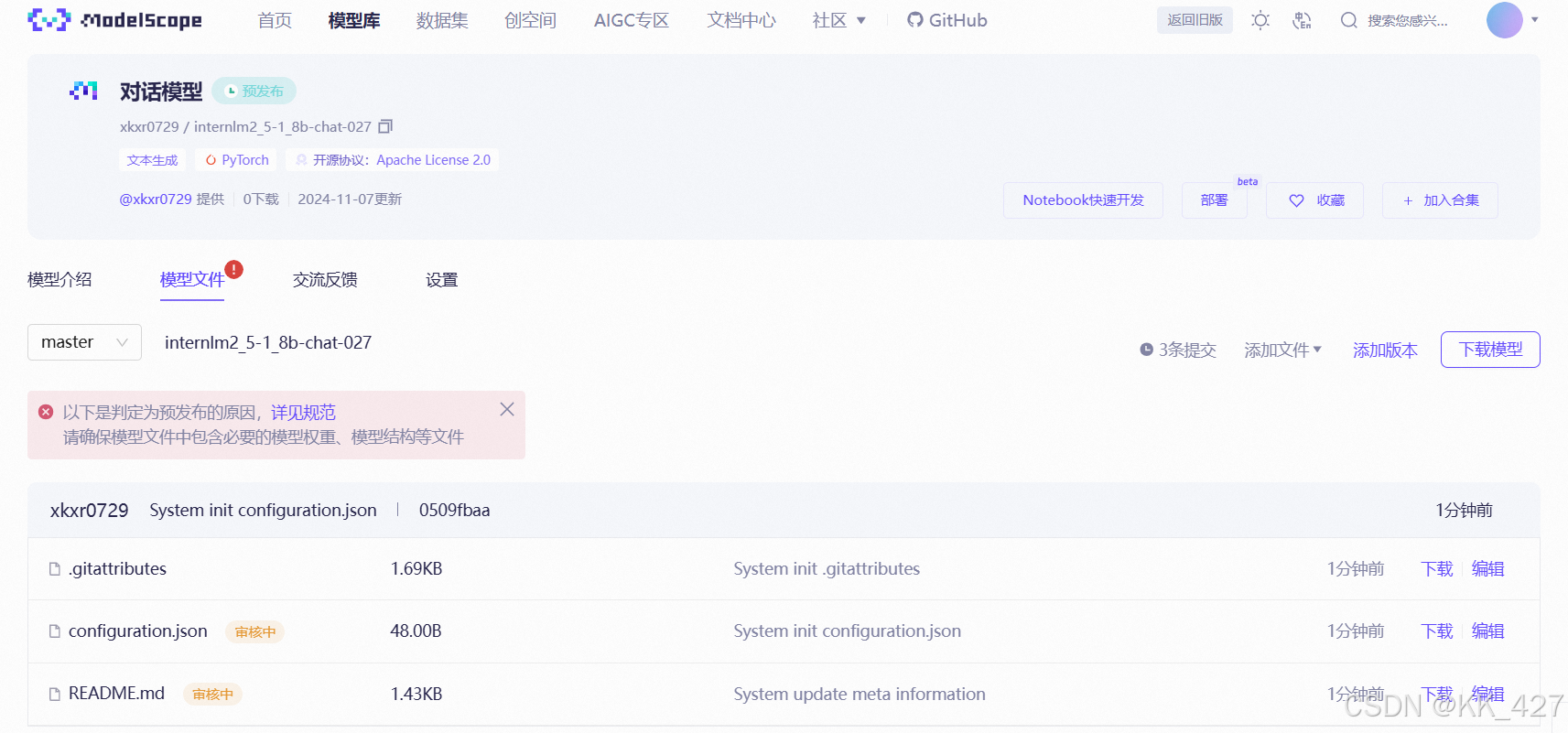
Task: Open 创空间 in the navigation bar
Action: tap(530, 20)
